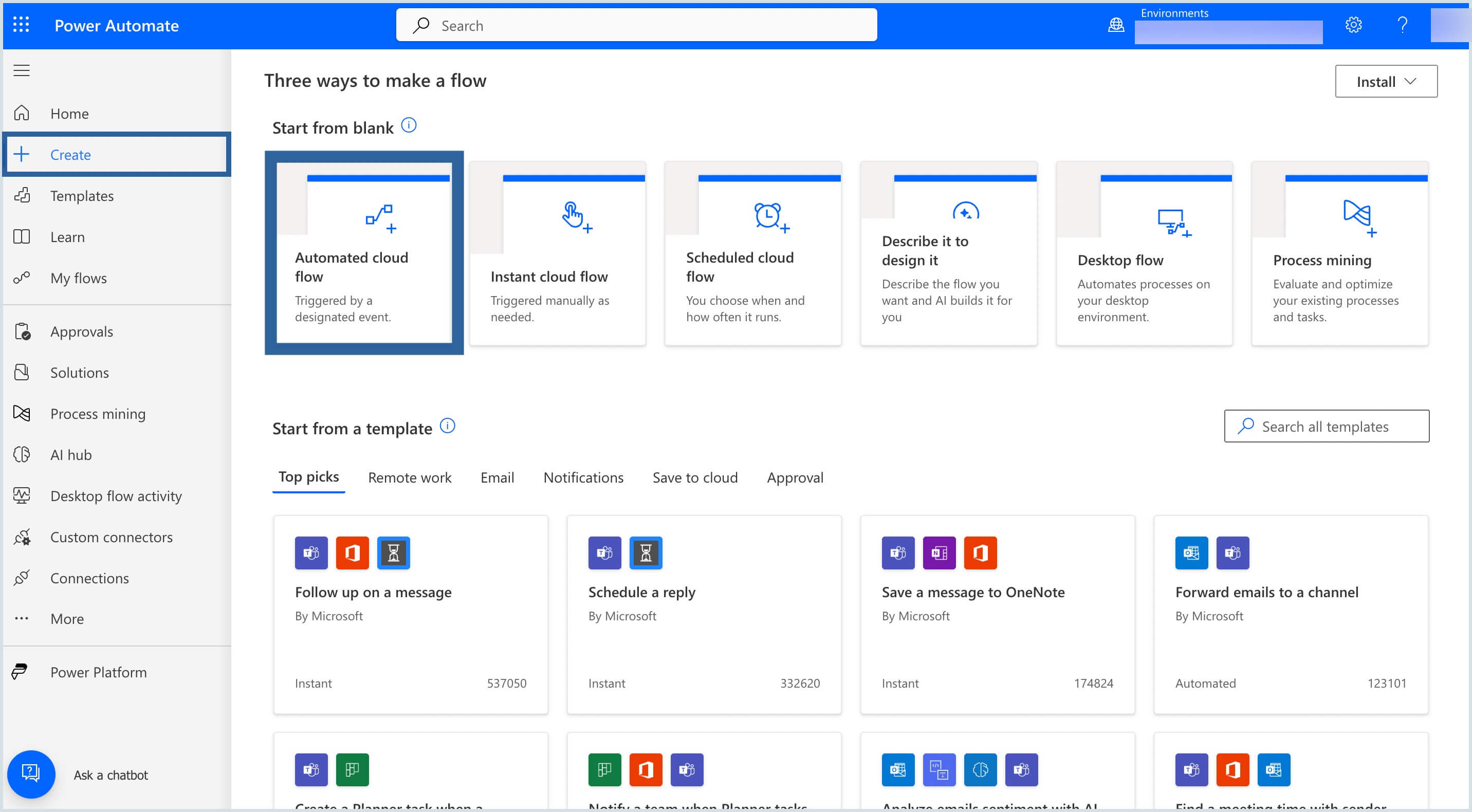The image size is (1472, 812).
Task: Select Describe it to design it card
Action: 948,254
